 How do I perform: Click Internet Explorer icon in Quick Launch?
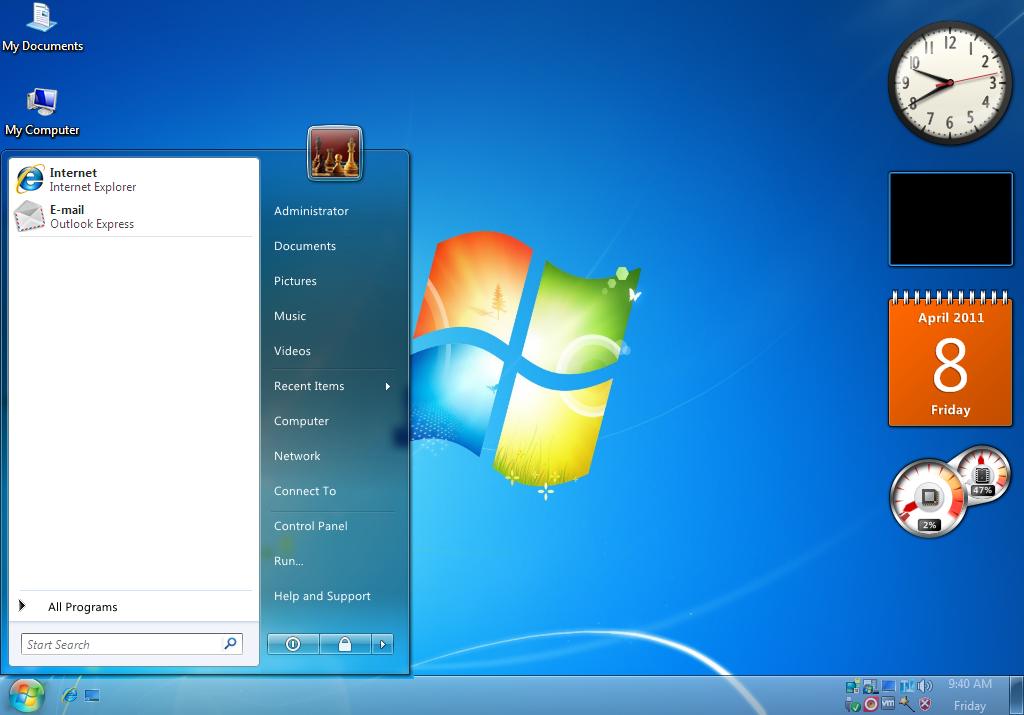point(69,695)
